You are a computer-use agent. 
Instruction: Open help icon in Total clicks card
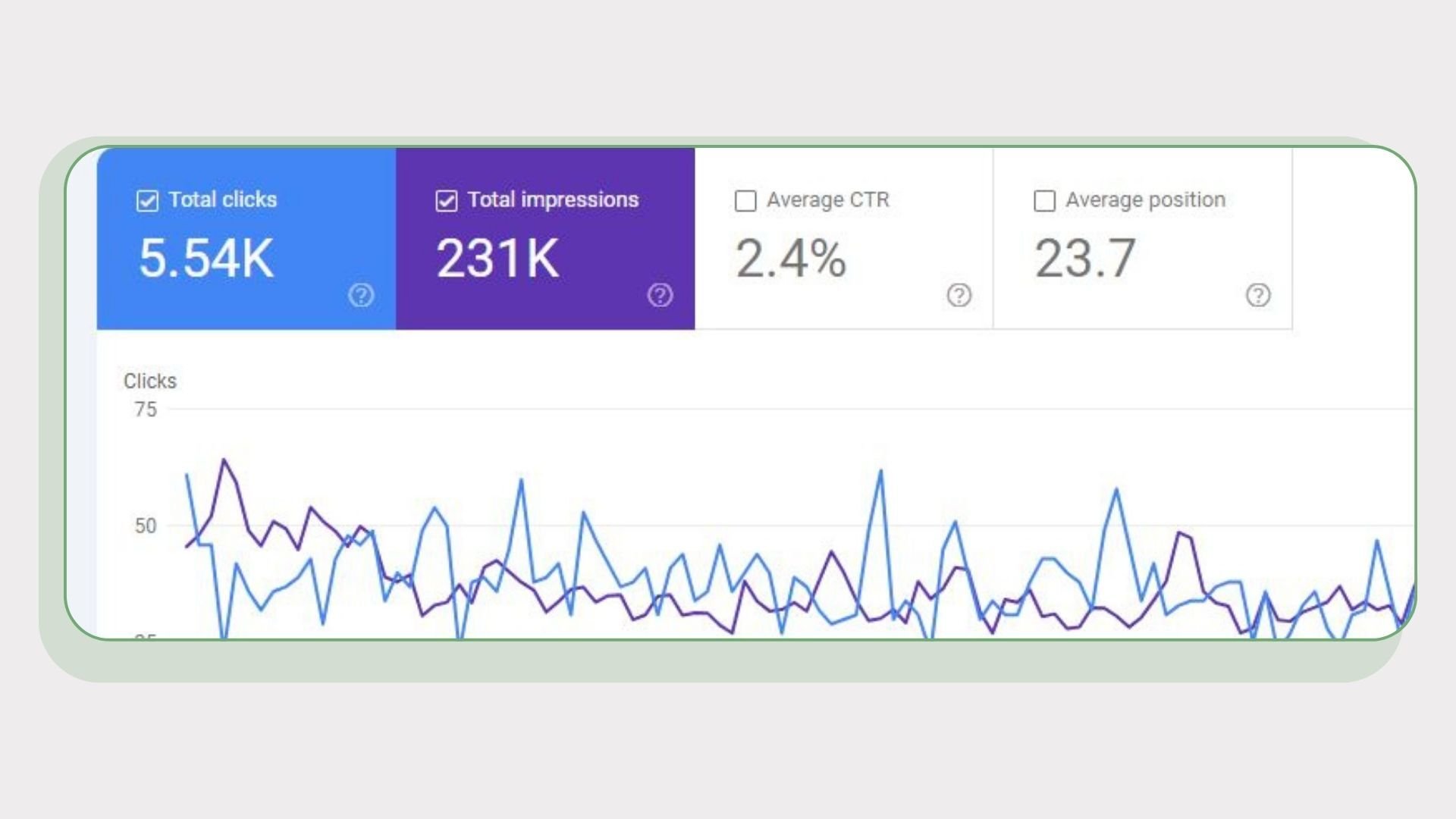tap(361, 295)
